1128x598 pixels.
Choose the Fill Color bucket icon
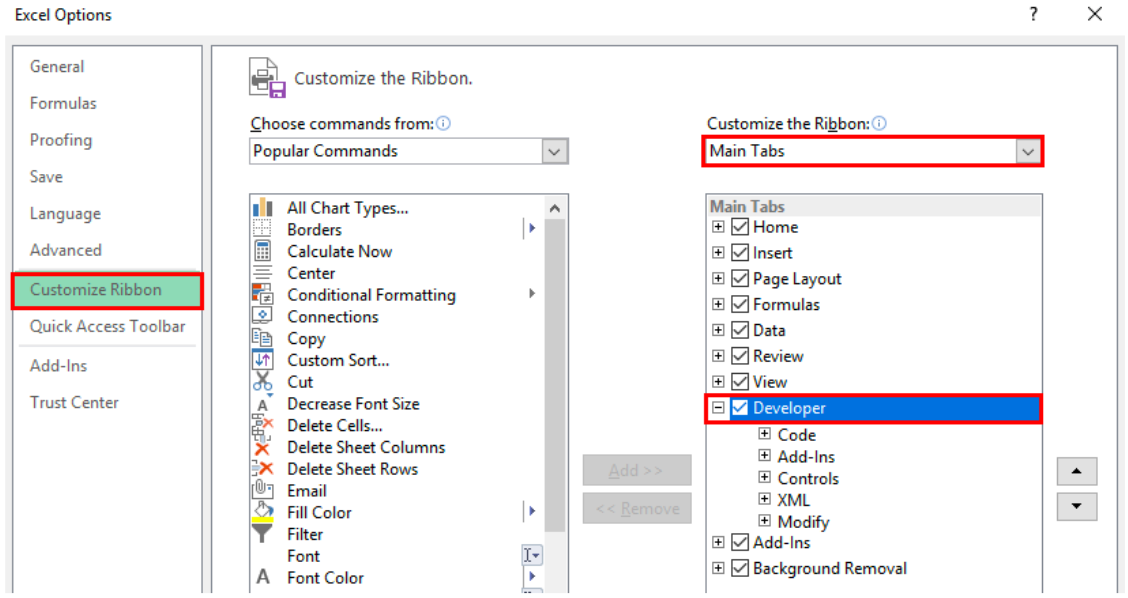pos(263,512)
